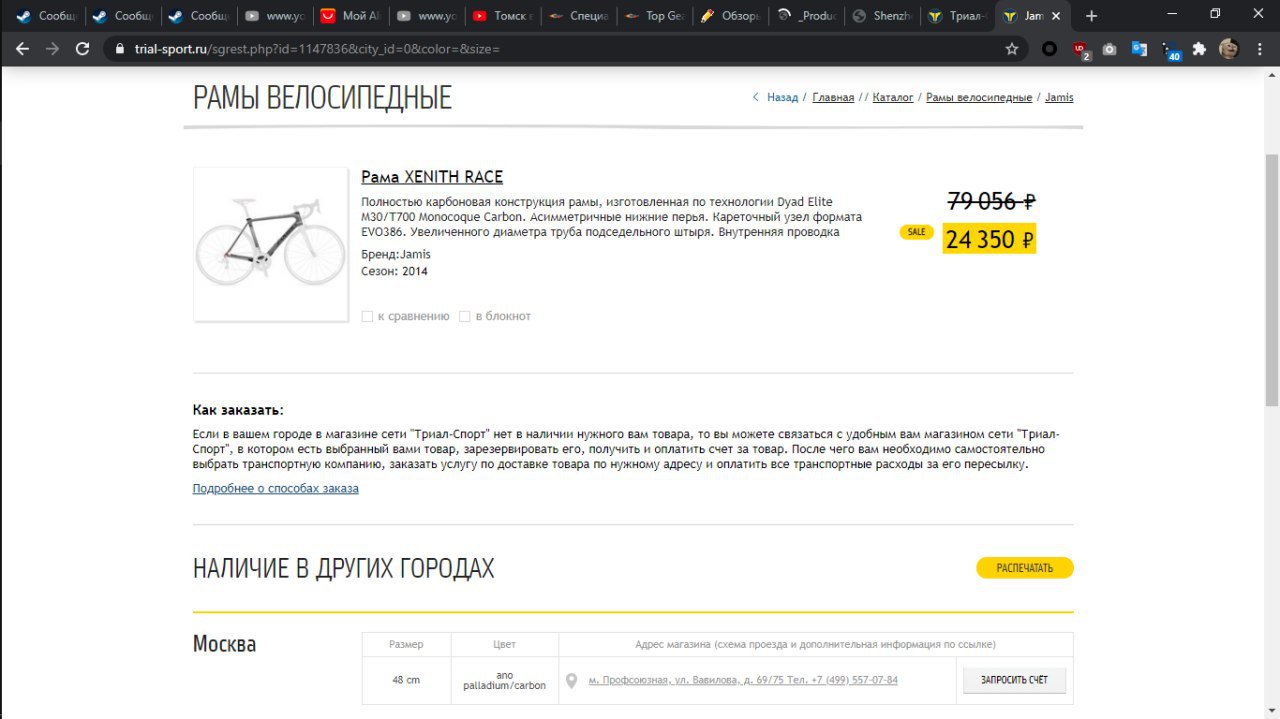Open the uBlock extension with badge 2

point(1080,49)
